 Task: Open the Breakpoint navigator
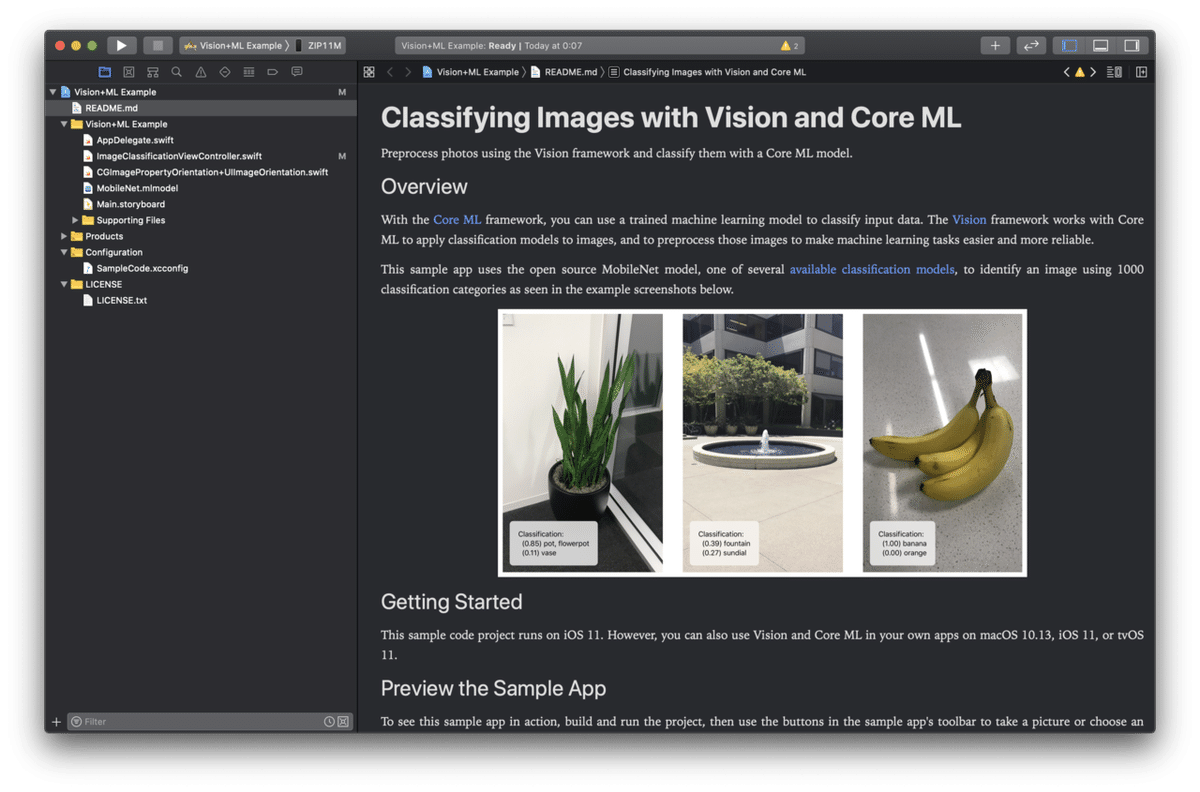[273, 72]
